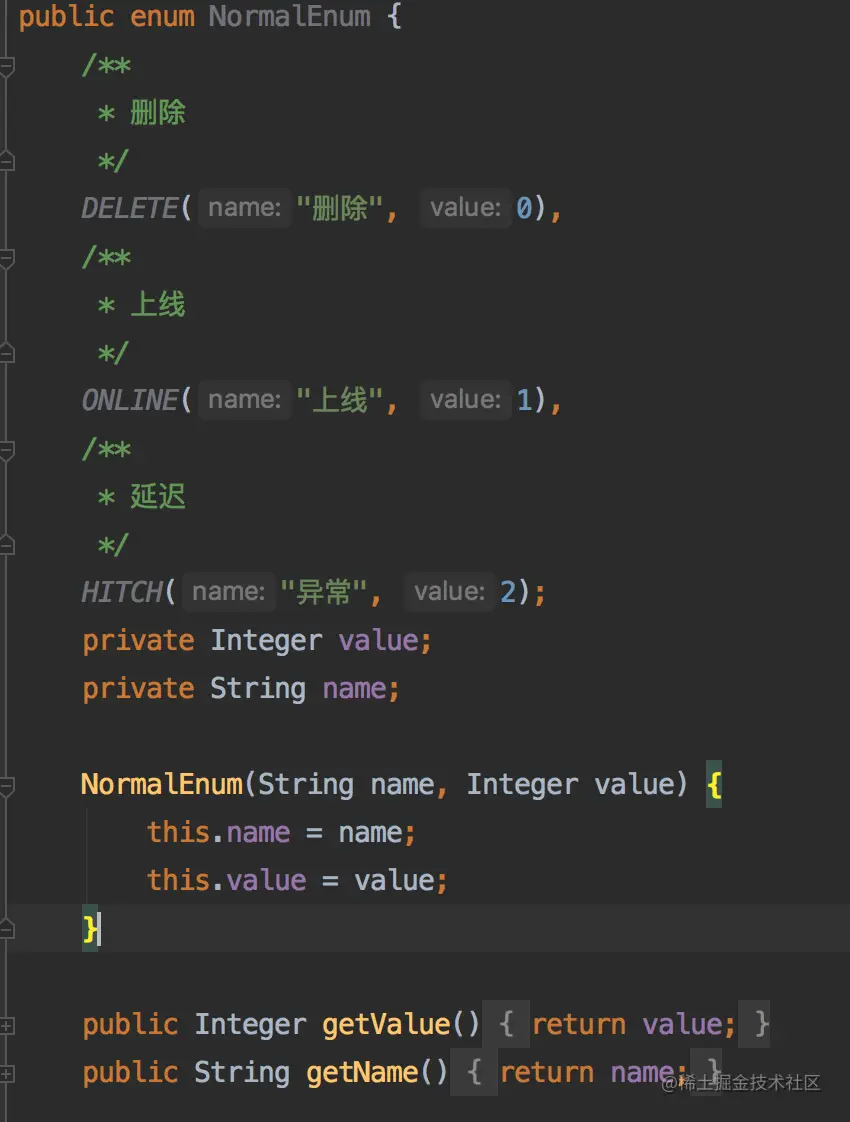This screenshot has height=1122, width=850.
Task: Click the String type in the private field declaration
Action: pyautogui.click(x=258, y=688)
